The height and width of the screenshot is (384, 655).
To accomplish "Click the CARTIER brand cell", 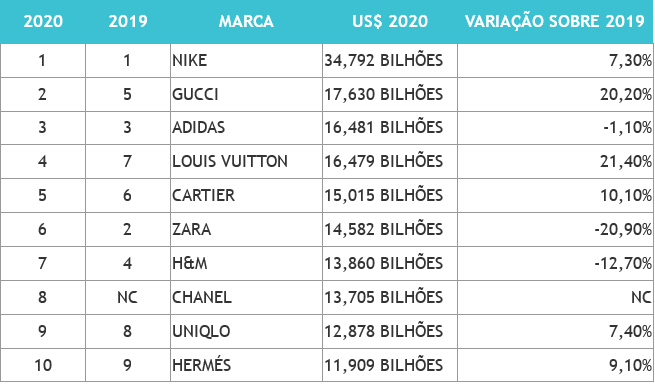I will 246,196.
